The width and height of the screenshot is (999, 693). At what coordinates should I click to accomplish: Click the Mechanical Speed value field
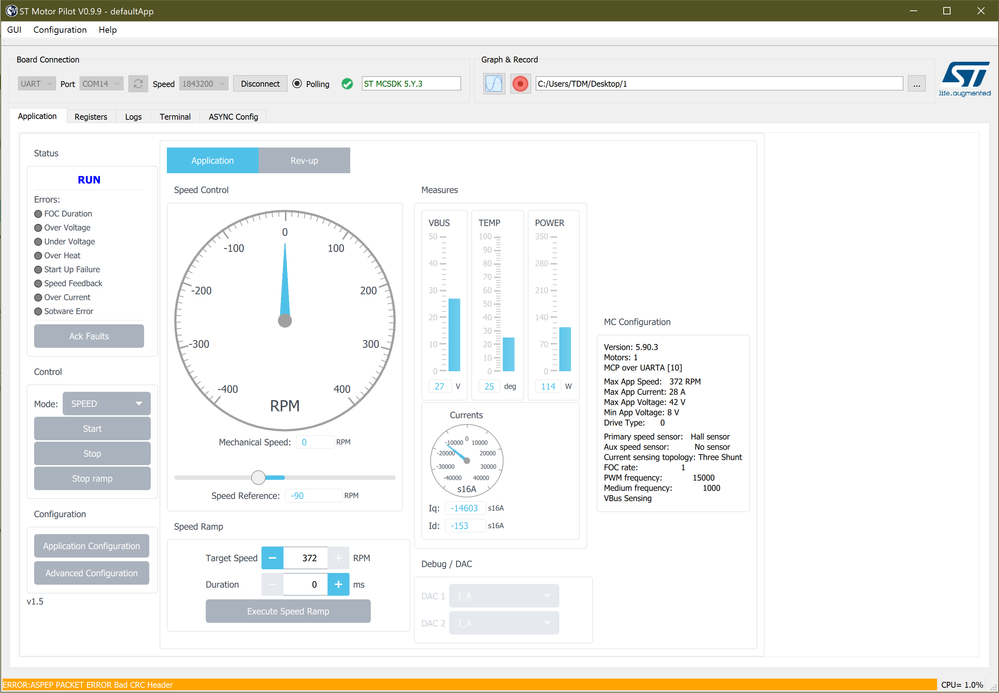[x=315, y=442]
